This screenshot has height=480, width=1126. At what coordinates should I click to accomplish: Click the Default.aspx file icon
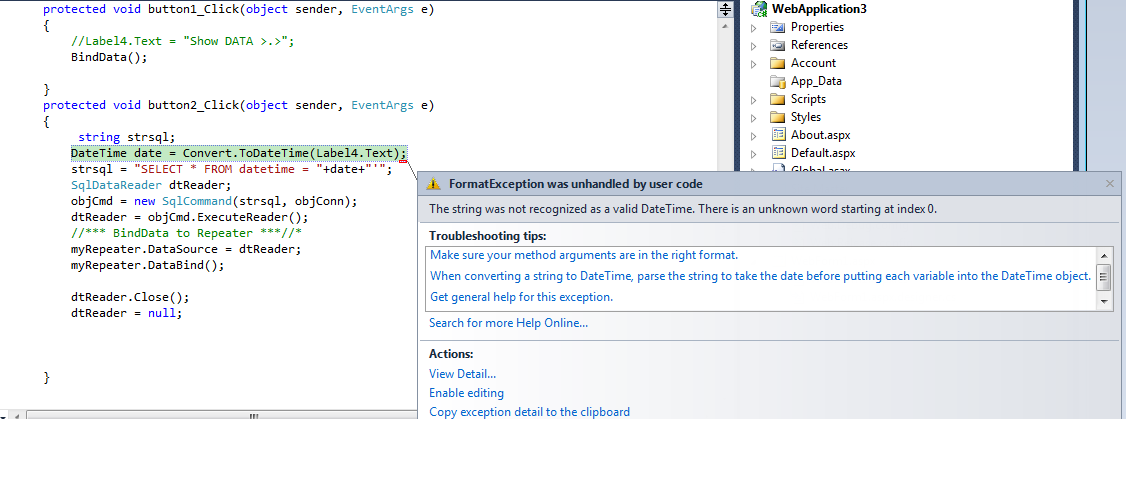point(778,153)
